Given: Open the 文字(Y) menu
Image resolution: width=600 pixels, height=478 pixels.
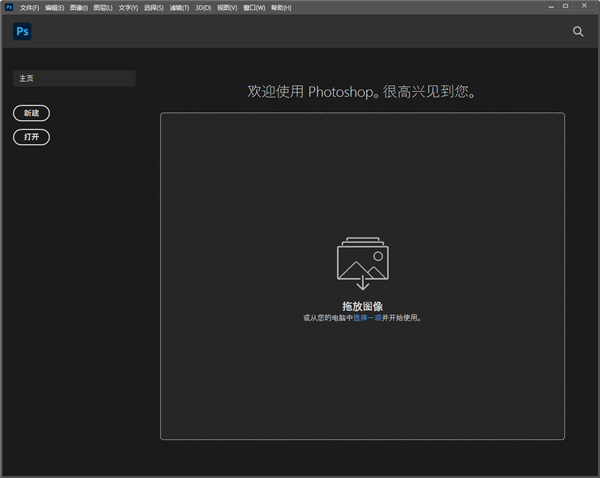Looking at the screenshot, I should tap(128, 7).
